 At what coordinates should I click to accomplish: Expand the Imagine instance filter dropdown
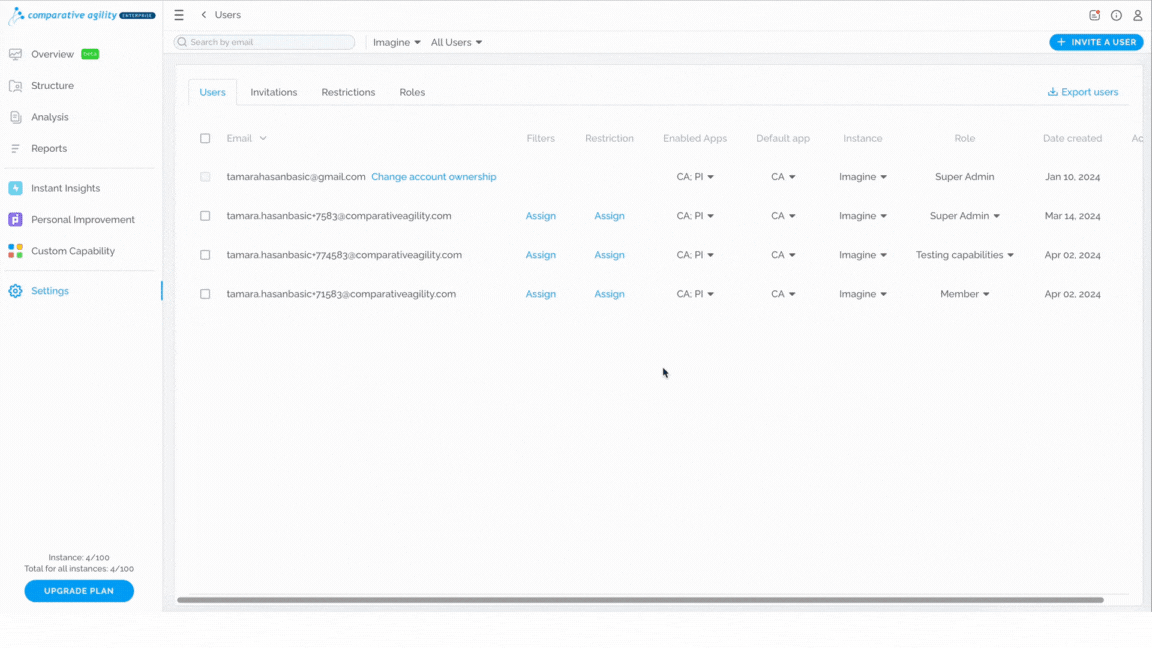click(x=397, y=43)
